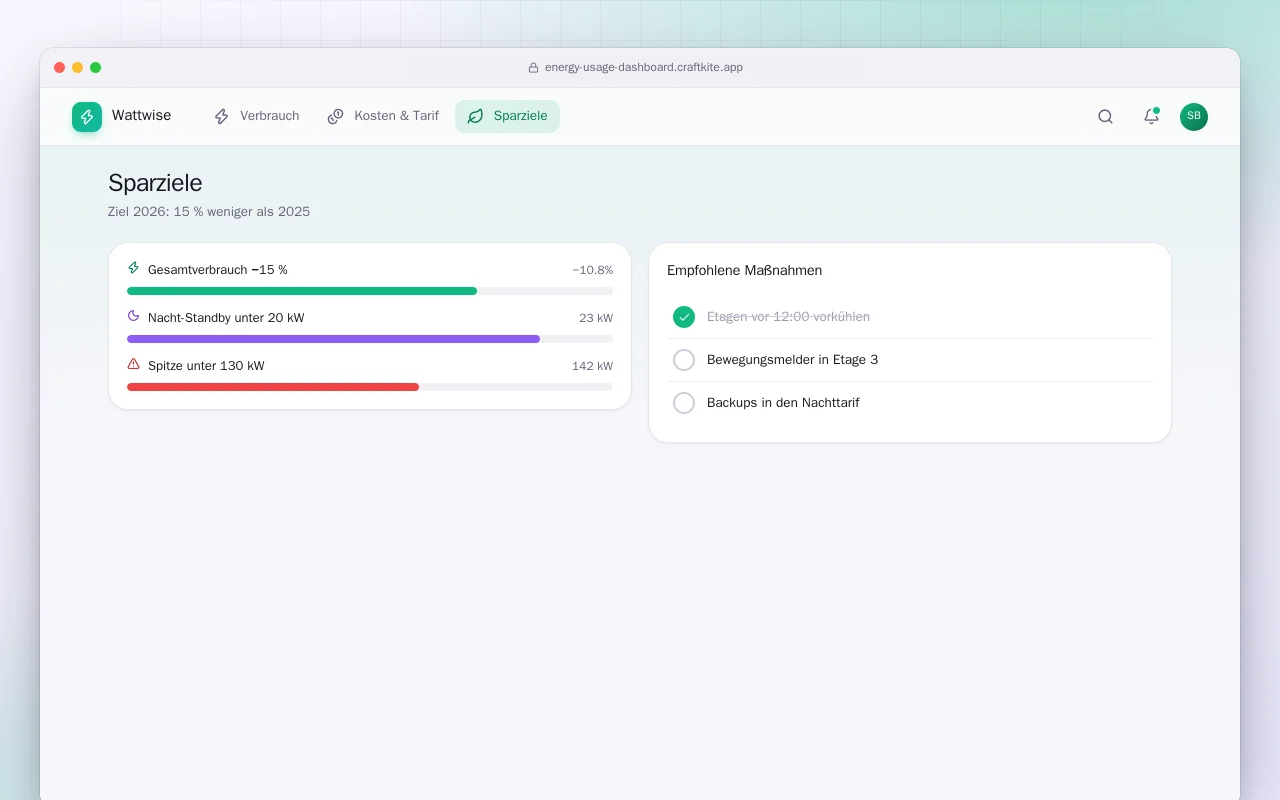Click the 'Sparziele' page heading

(x=155, y=183)
